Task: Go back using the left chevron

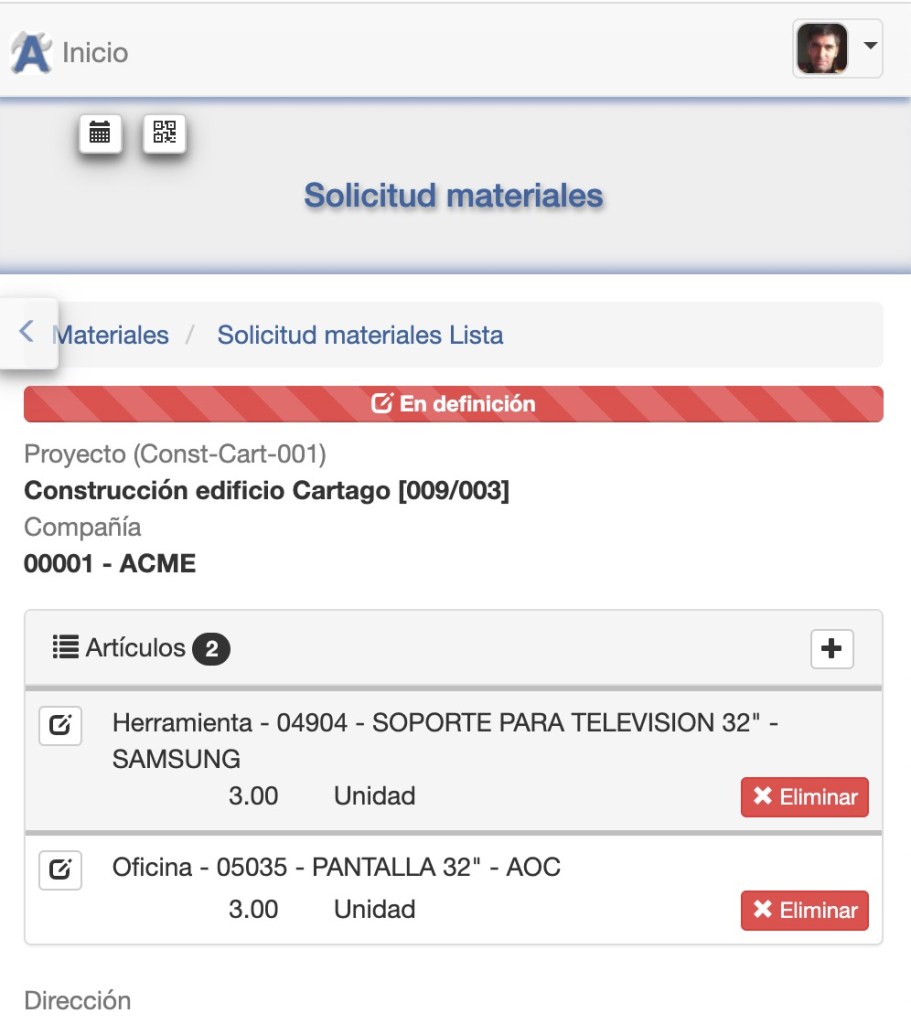Action: [27, 332]
